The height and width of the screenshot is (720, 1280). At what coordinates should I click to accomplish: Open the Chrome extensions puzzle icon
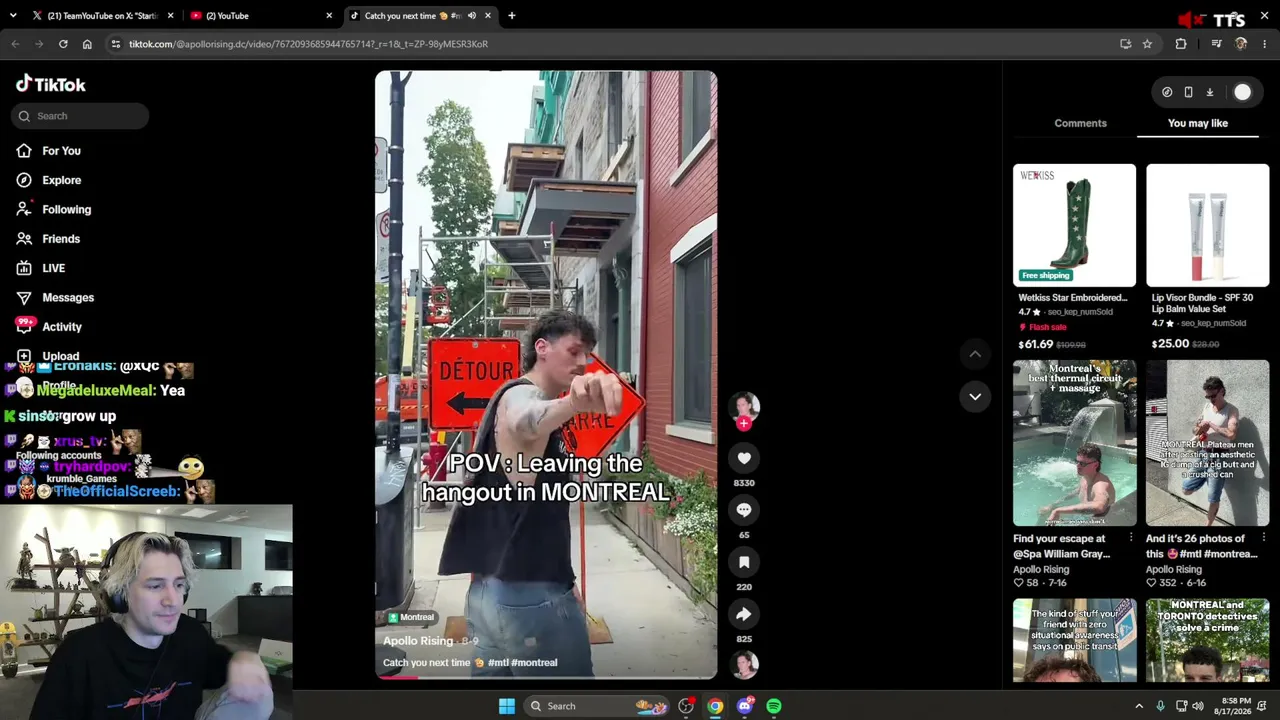click(1181, 44)
